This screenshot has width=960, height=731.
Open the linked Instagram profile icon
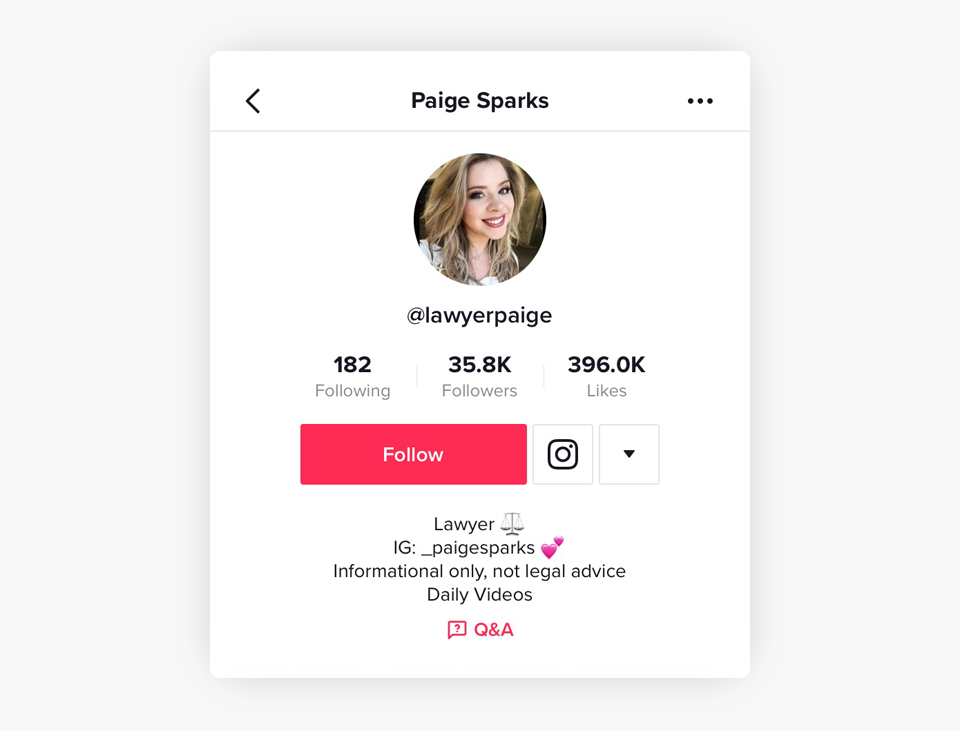[563, 454]
